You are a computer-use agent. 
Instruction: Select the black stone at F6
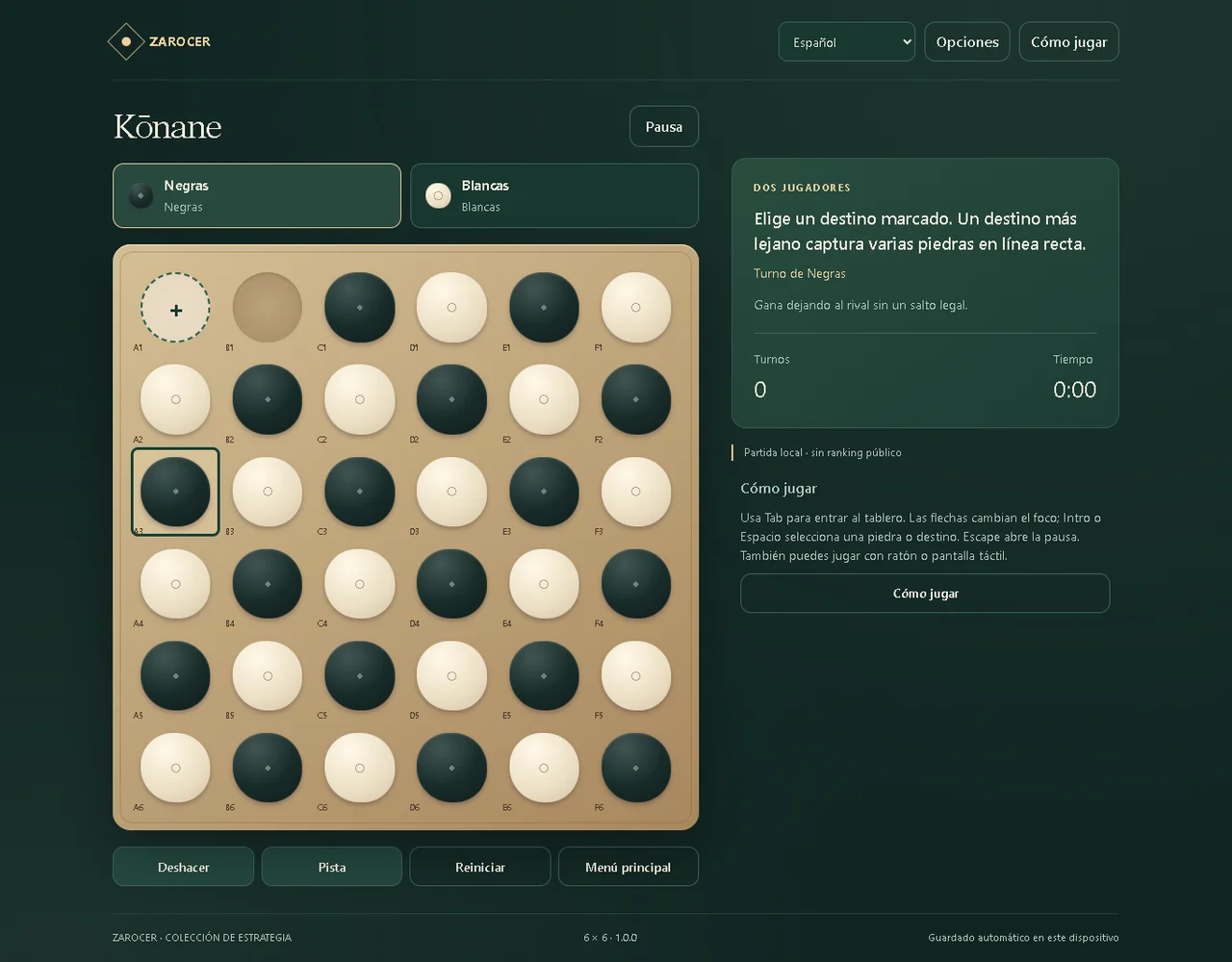point(636,769)
